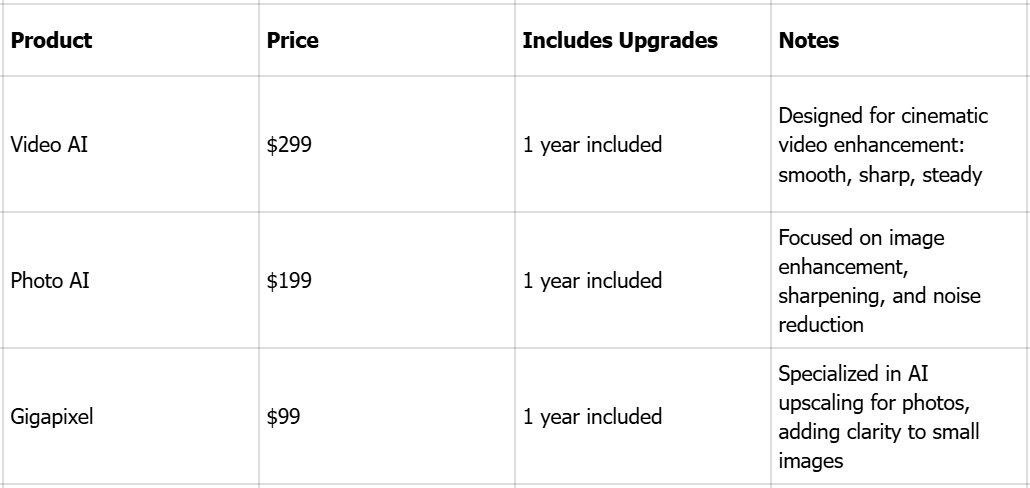Click the Photo AI product cell
The height and width of the screenshot is (488, 1030).
point(130,280)
